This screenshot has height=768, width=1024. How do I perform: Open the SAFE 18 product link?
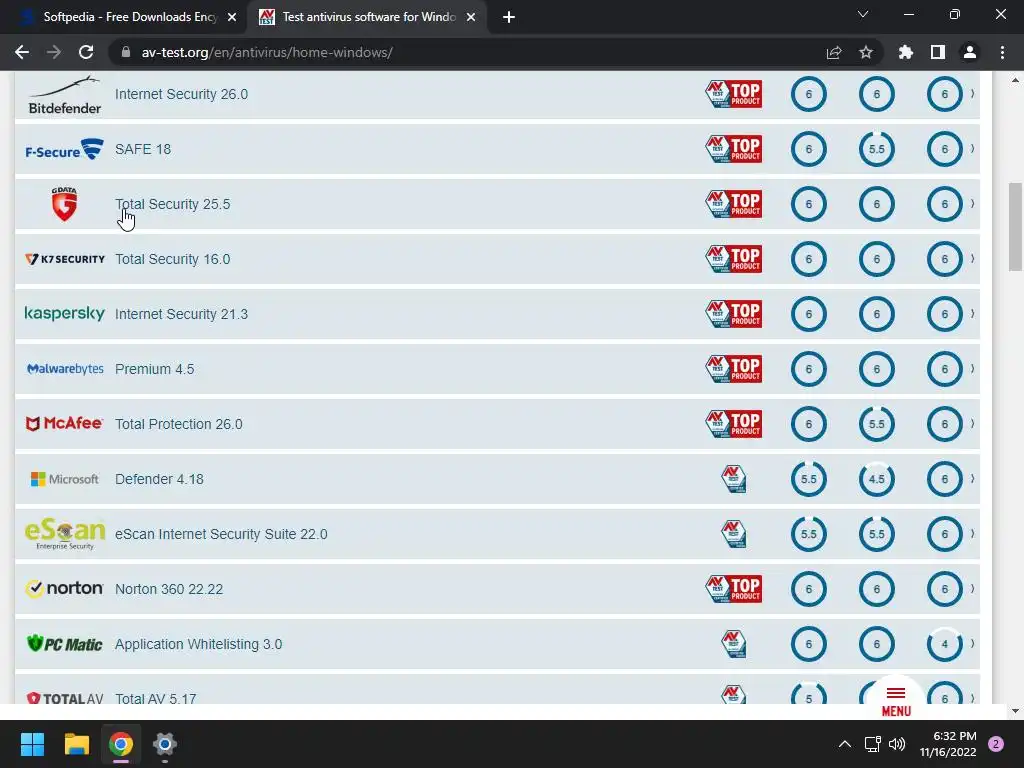143,149
